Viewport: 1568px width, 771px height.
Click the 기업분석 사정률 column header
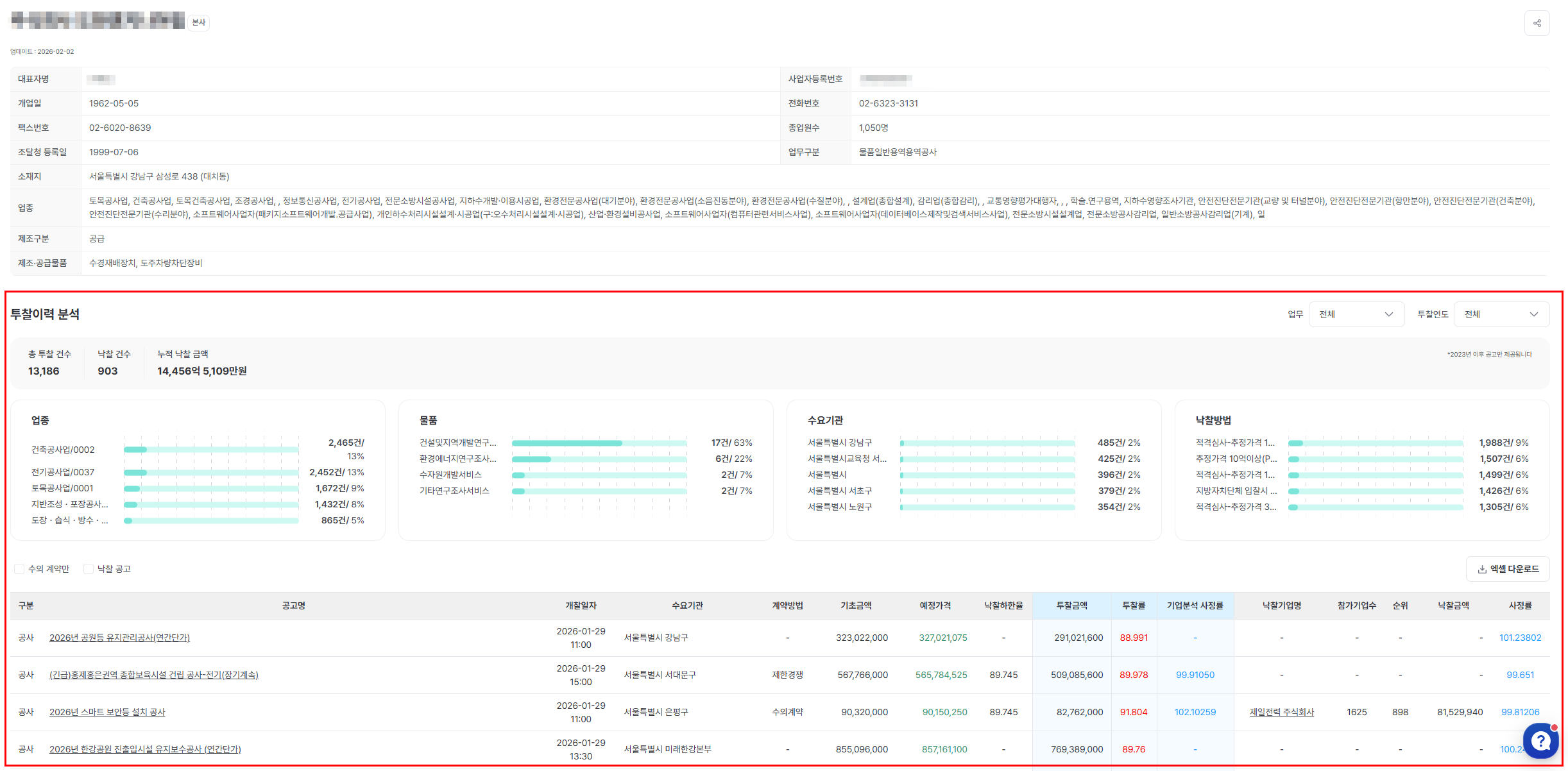[1195, 606]
